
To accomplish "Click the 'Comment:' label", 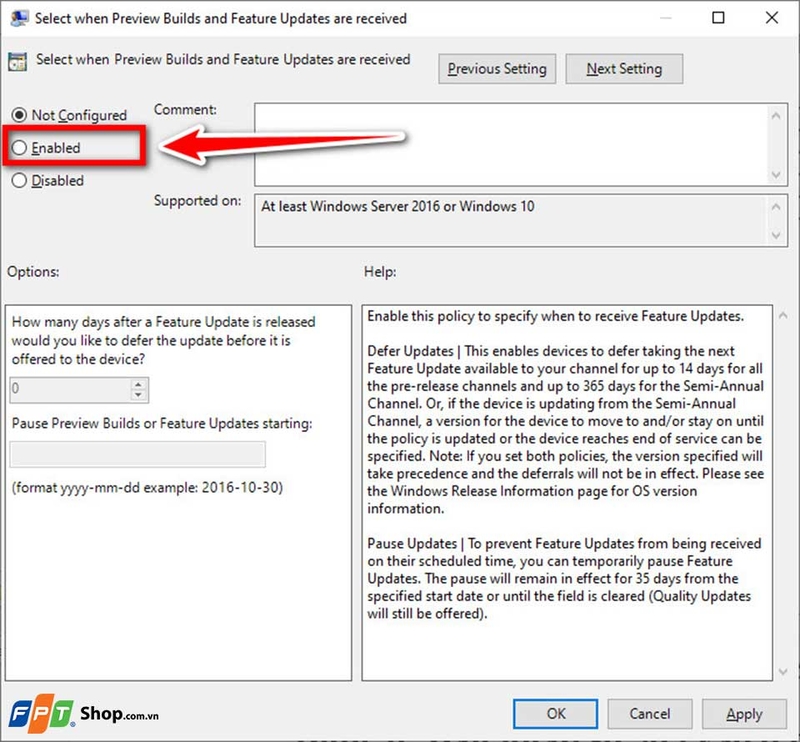I will 185,110.
